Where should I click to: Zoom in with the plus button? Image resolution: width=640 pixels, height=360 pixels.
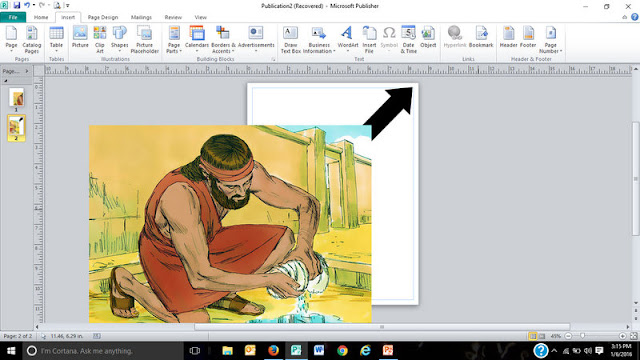tap(622, 336)
